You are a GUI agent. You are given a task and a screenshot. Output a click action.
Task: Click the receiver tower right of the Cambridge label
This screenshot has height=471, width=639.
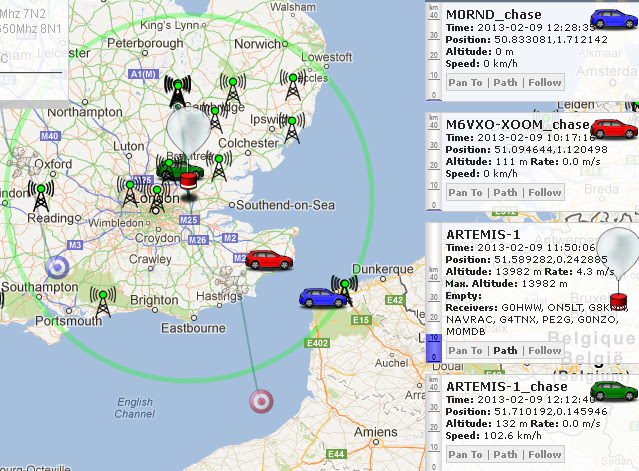click(215, 118)
